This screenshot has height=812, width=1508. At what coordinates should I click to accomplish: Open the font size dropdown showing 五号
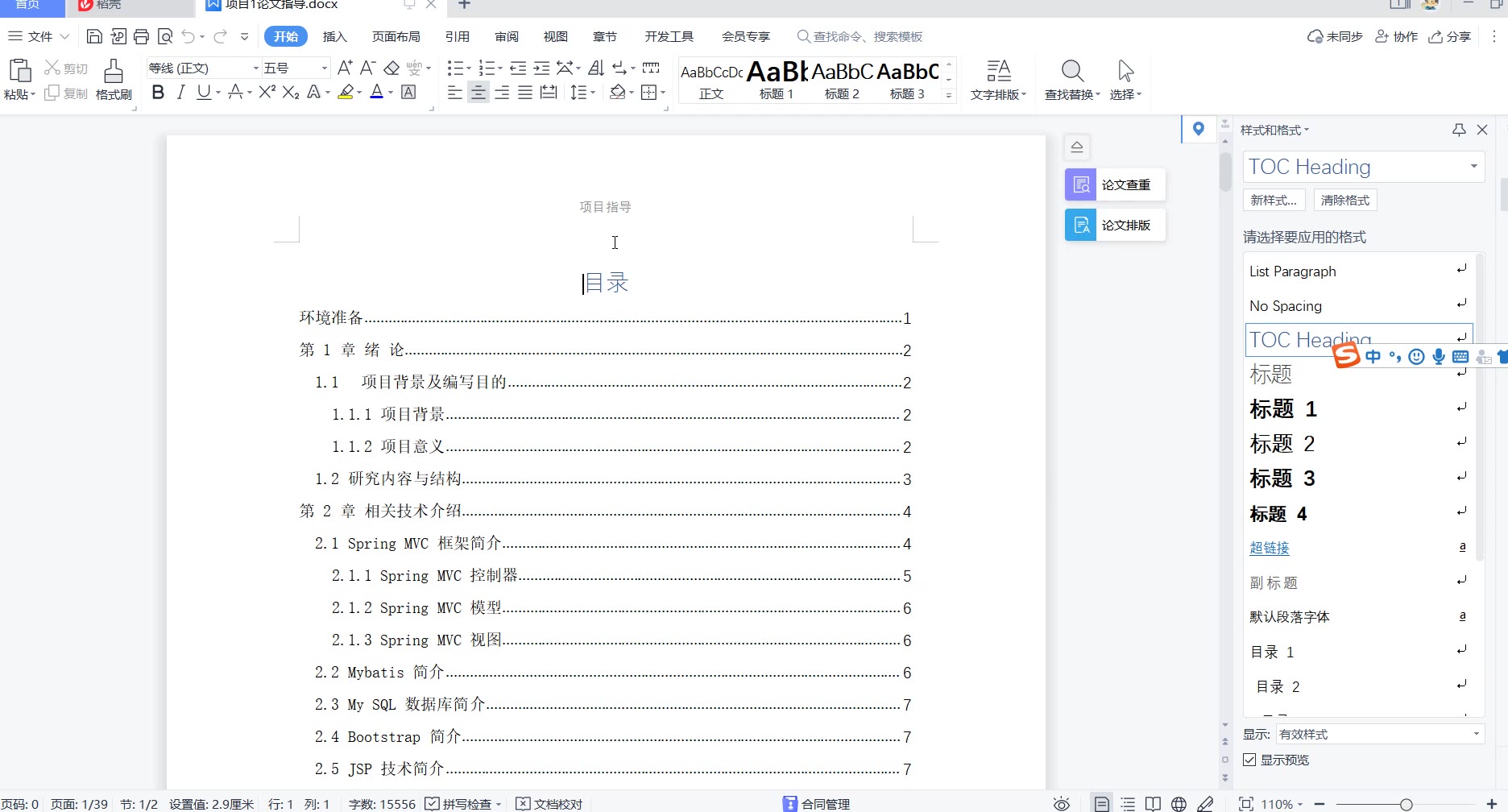click(x=324, y=68)
